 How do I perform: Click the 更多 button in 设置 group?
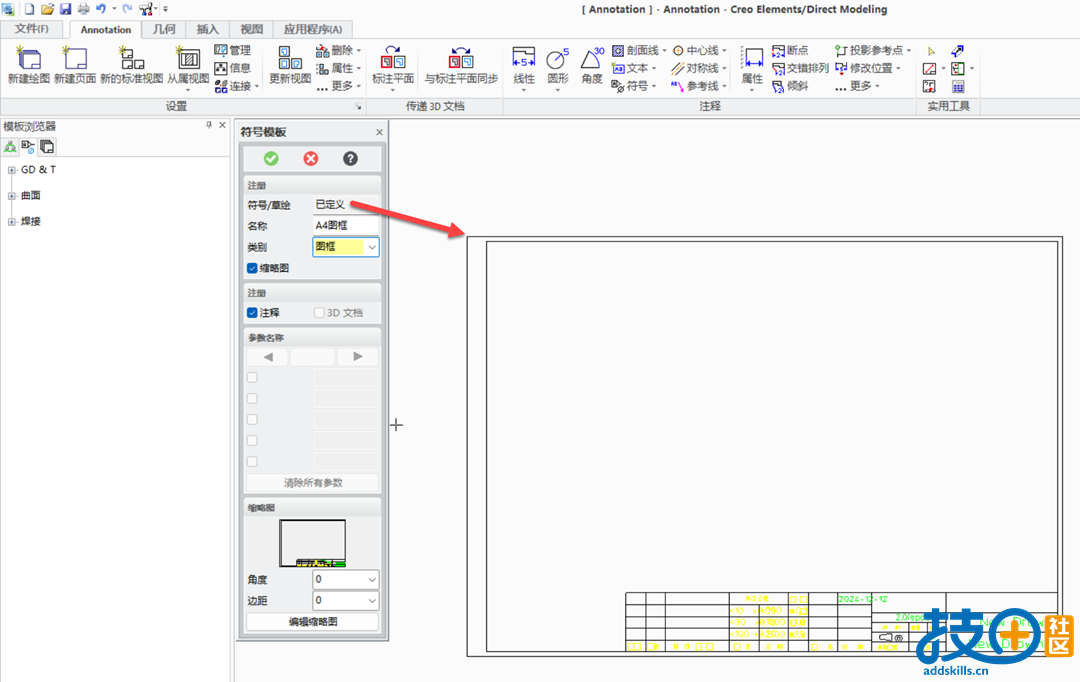click(x=338, y=86)
